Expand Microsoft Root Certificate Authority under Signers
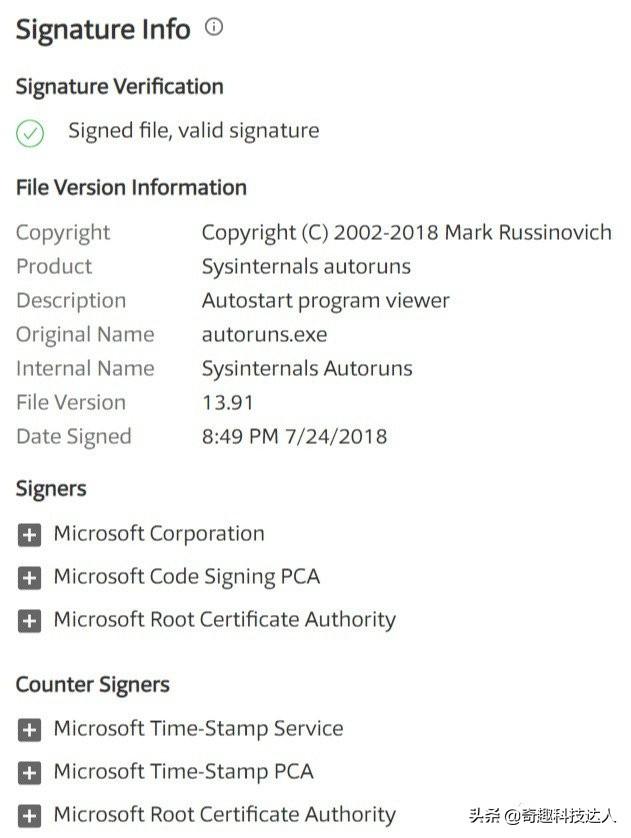Screen dimensions: 631x838 point(29,621)
